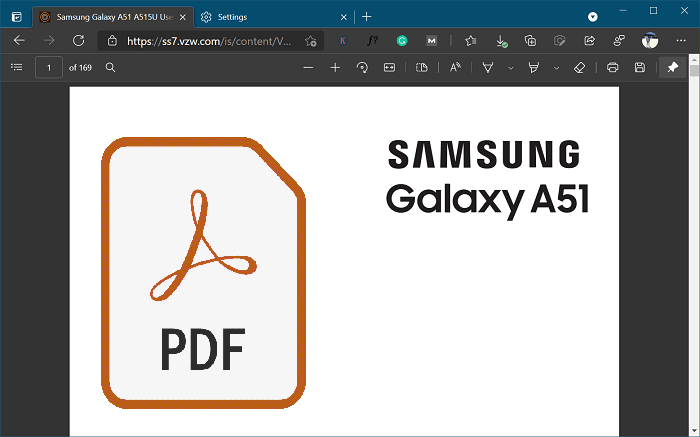700x437 pixels.
Task: Unpin the PDF toolbar
Action: click(x=672, y=68)
